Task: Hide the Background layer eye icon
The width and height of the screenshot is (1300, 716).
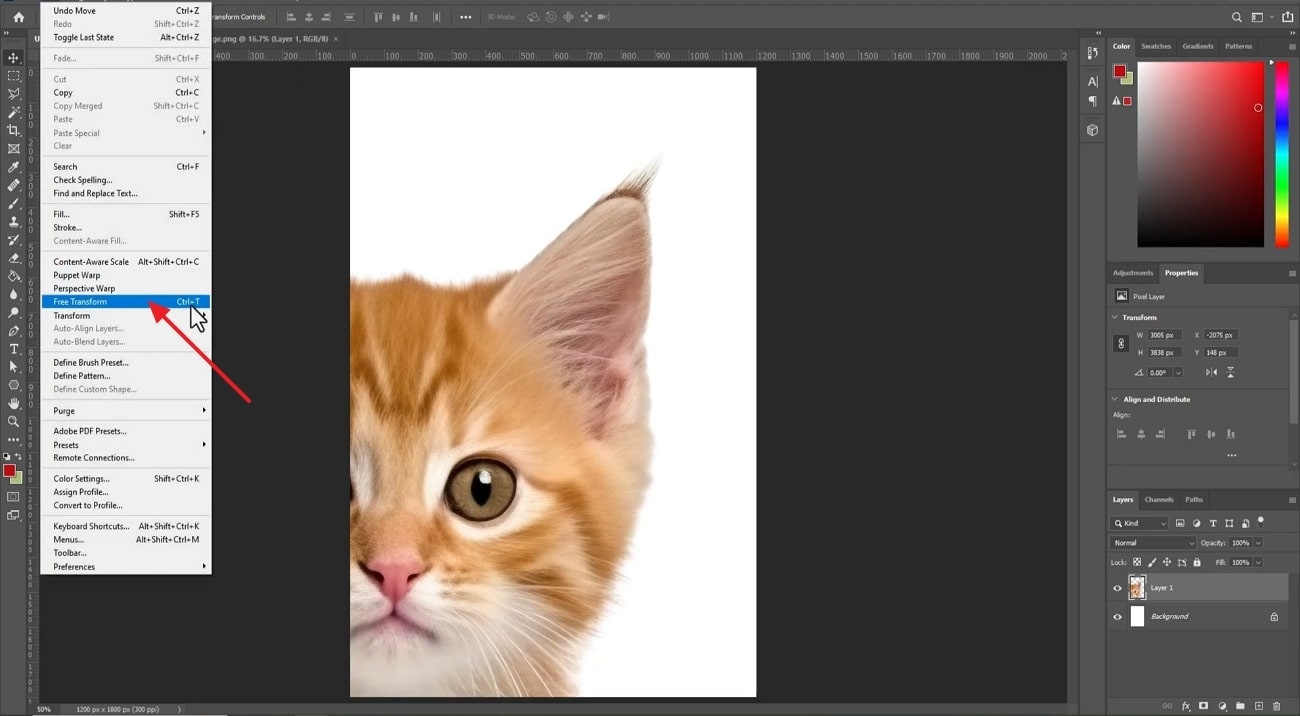Action: tap(1117, 616)
